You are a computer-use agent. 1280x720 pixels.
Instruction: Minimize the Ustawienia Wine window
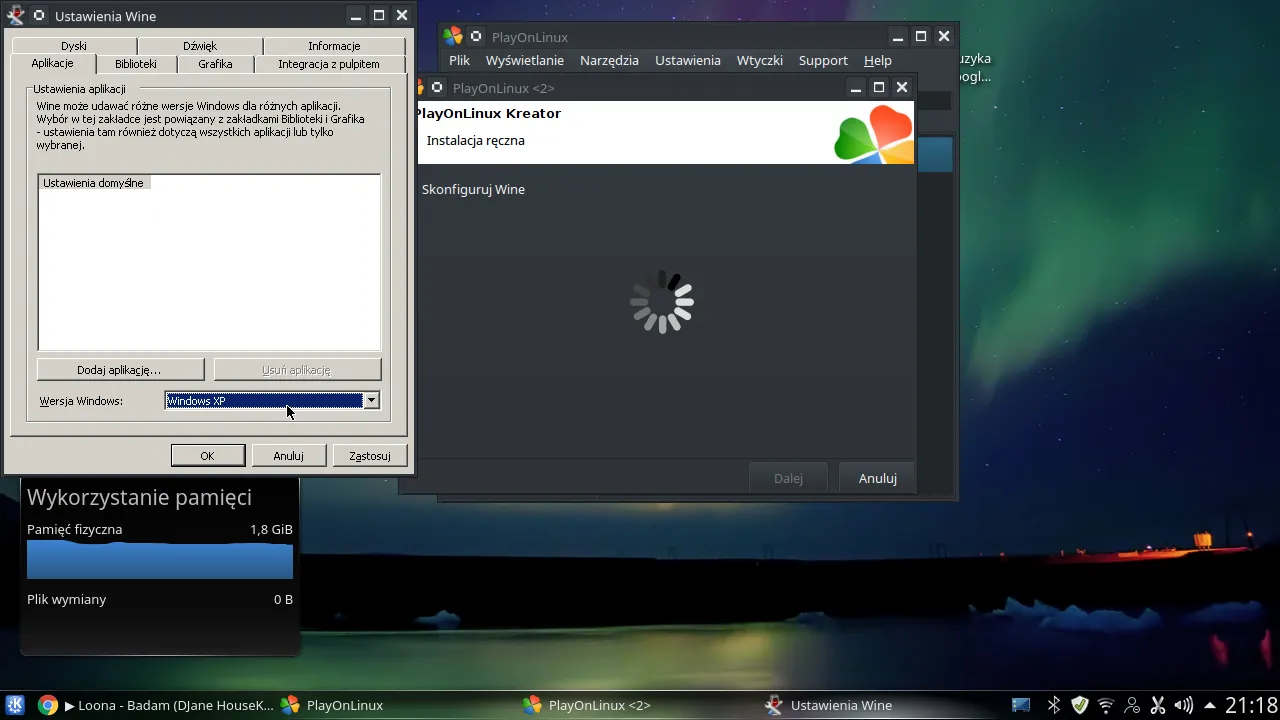coord(356,16)
